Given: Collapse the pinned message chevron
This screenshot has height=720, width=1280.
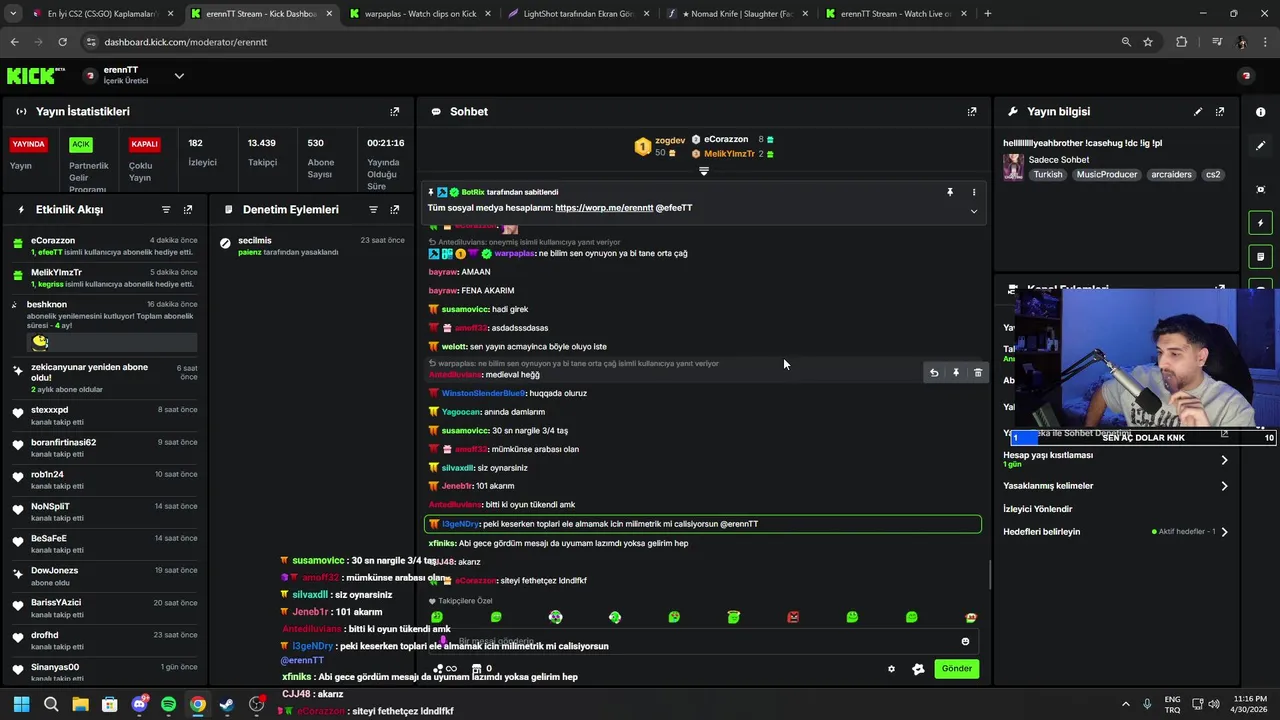Looking at the screenshot, I should tap(974, 211).
